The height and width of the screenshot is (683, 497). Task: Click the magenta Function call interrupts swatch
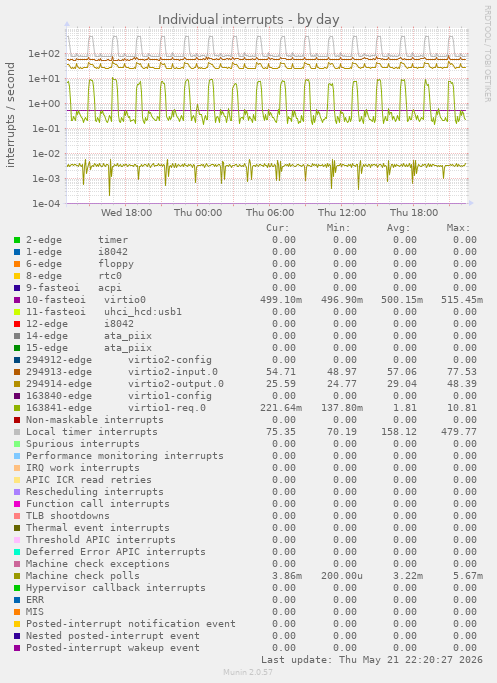point(17,504)
